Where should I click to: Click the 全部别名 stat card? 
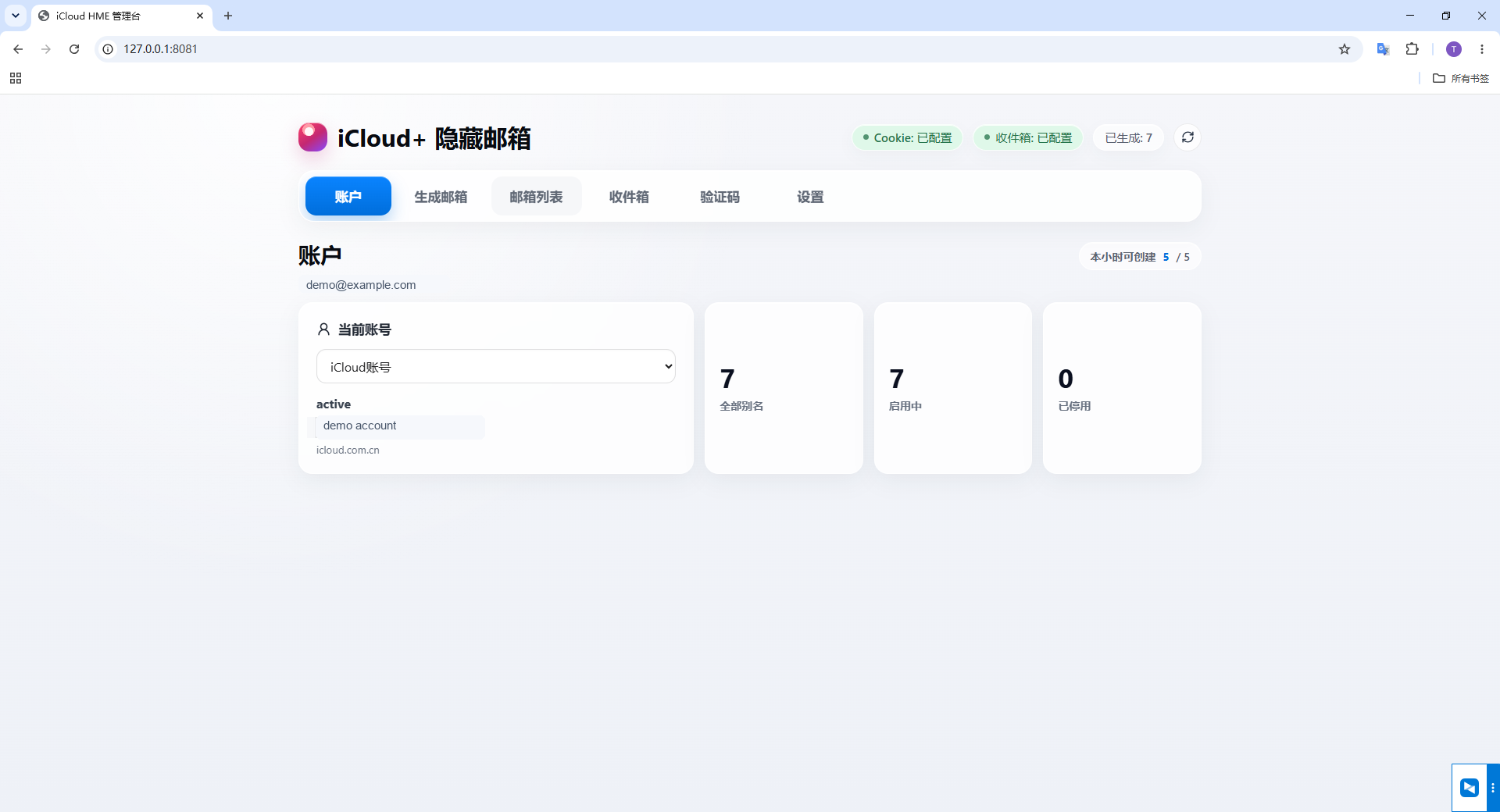[x=784, y=388]
